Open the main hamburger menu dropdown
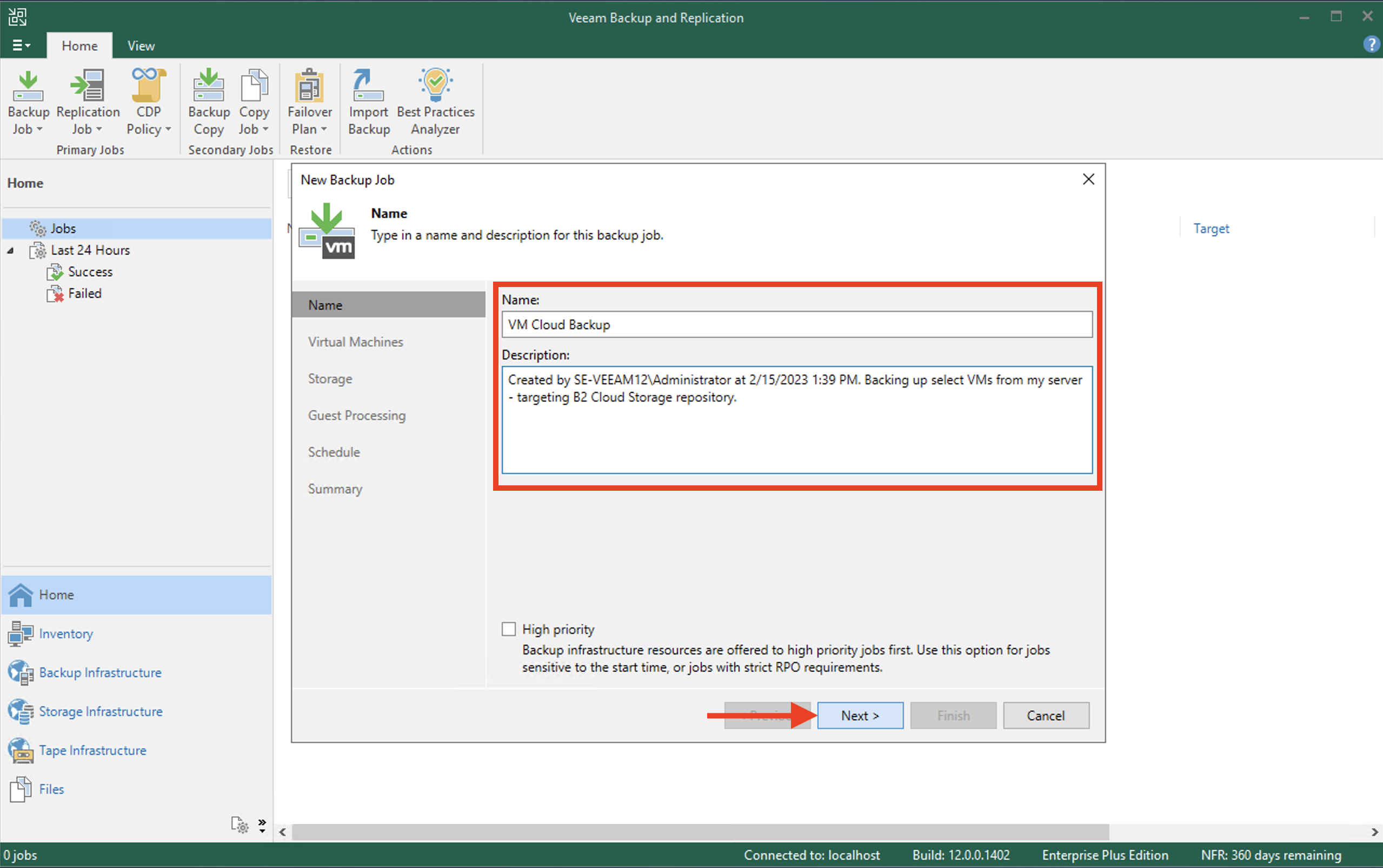This screenshot has width=1383, height=868. [x=22, y=45]
